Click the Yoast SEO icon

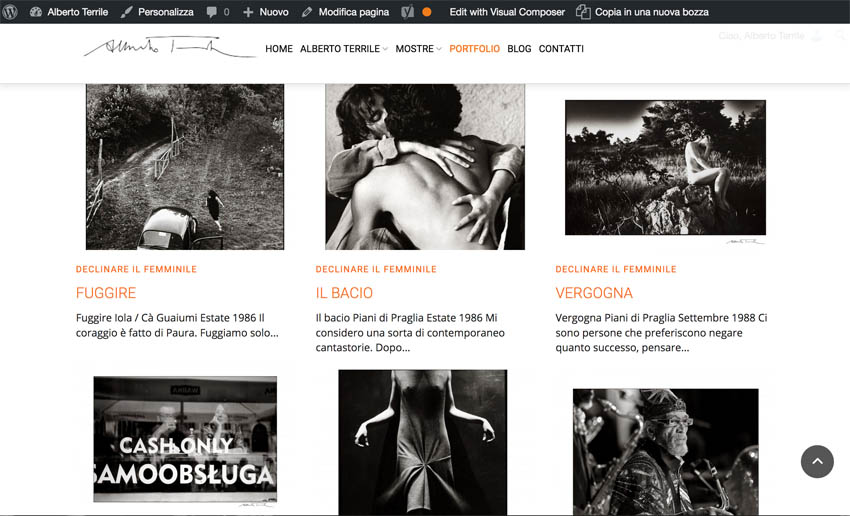tap(408, 12)
